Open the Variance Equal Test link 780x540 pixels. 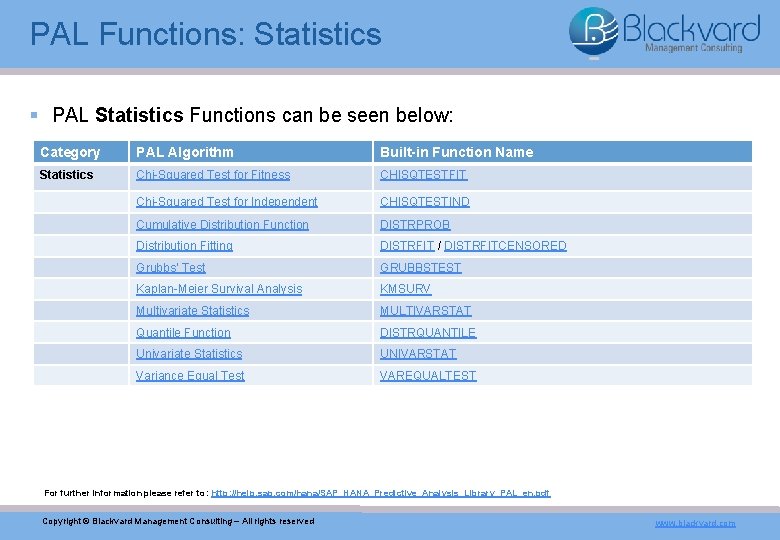(190, 376)
